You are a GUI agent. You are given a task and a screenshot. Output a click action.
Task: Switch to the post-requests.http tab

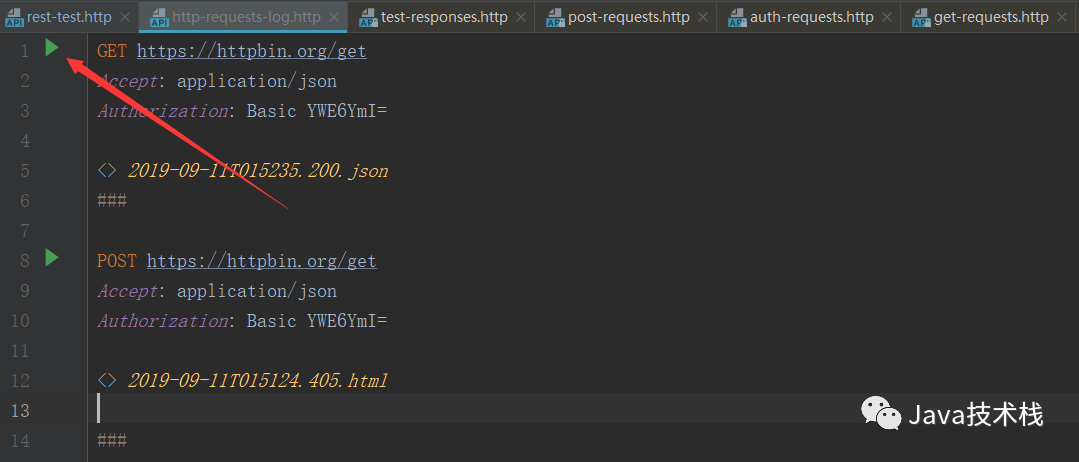628,17
